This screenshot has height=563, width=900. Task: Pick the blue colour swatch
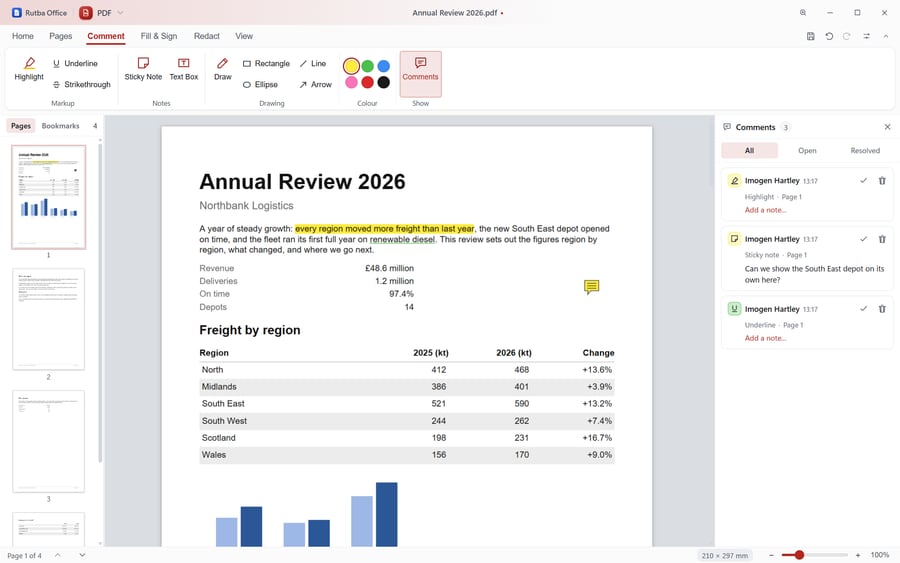click(383, 66)
